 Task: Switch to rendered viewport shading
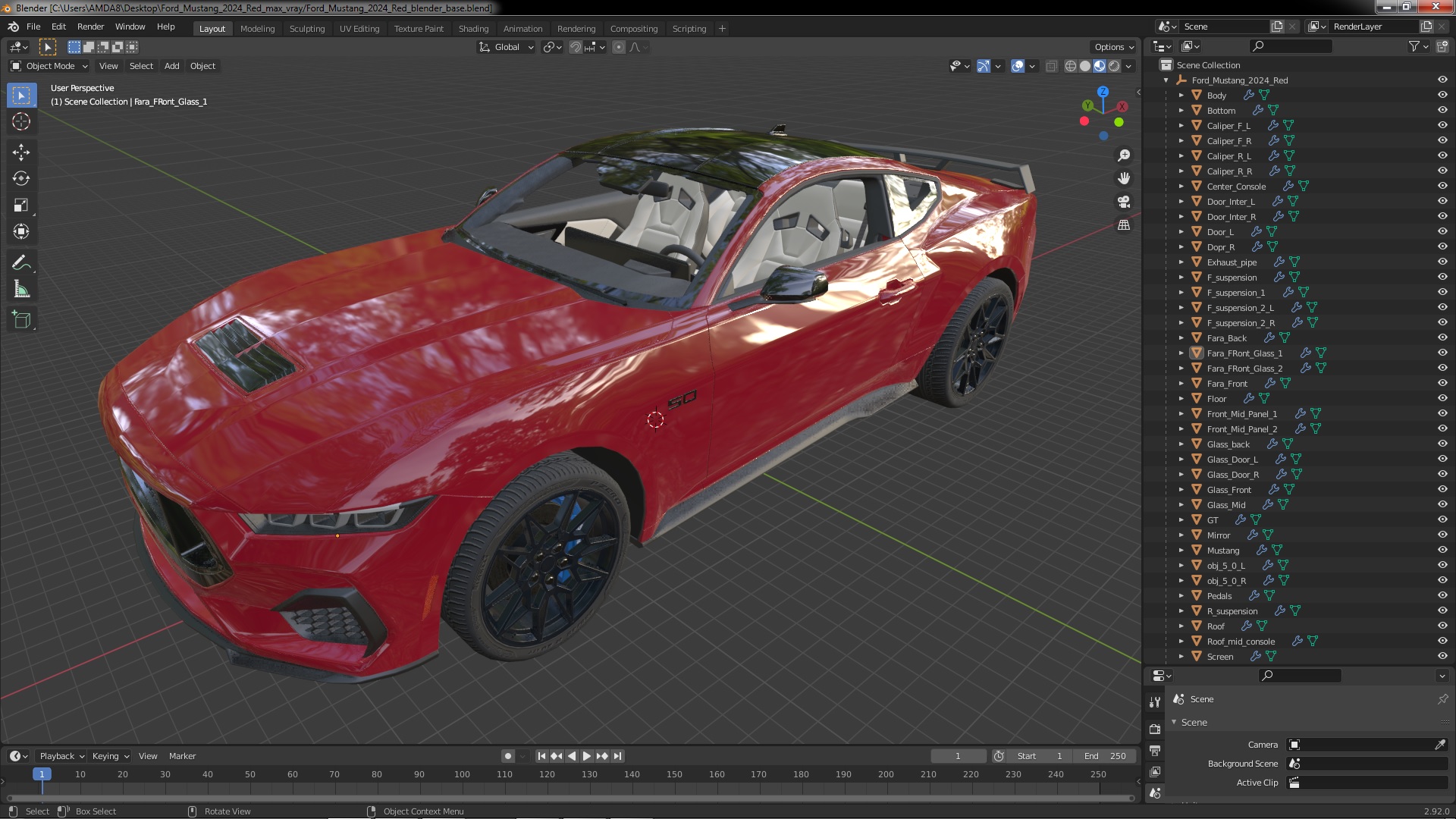pyautogui.click(x=1114, y=66)
